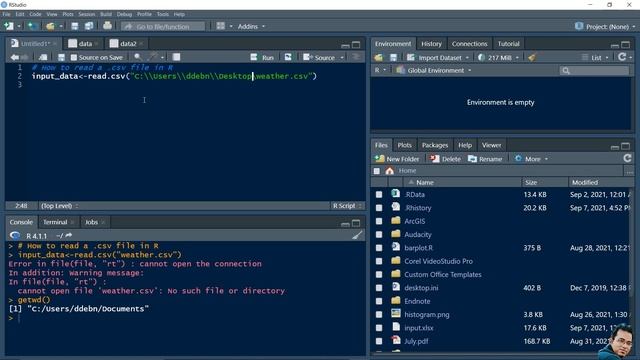Open memory usage 217 MiB dropdown
Screen dimensions: 640x360
pyautogui.click(x=498, y=58)
